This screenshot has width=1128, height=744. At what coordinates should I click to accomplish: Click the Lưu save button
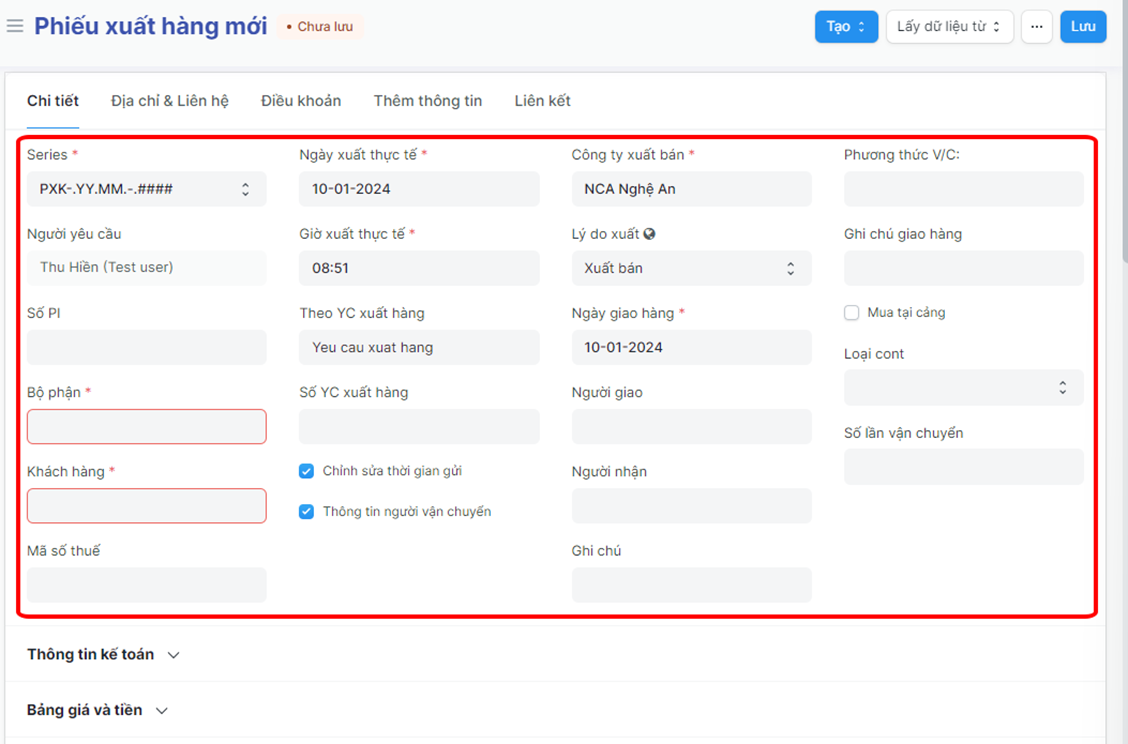tap(1083, 27)
